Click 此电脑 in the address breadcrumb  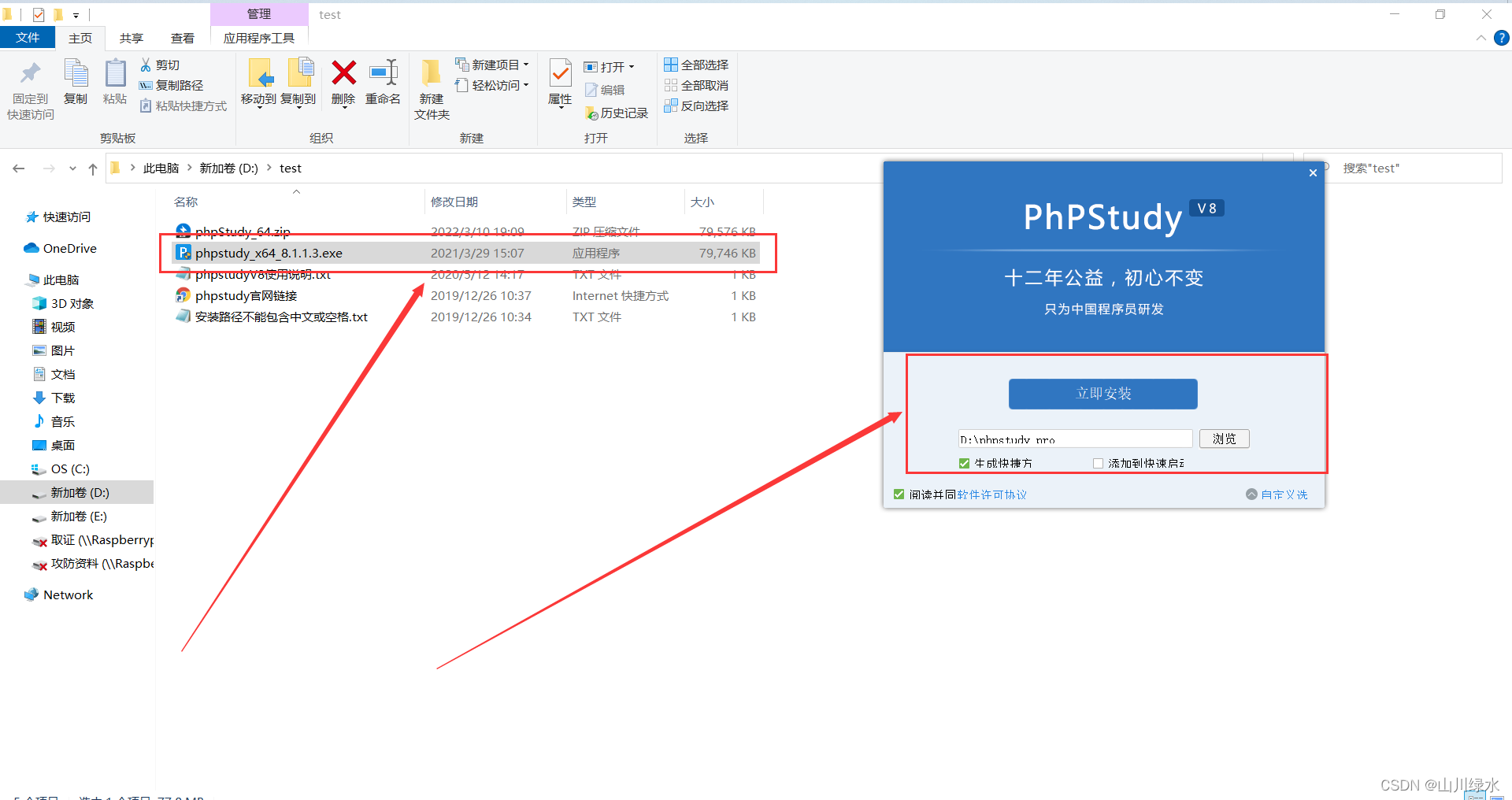pyautogui.click(x=161, y=169)
